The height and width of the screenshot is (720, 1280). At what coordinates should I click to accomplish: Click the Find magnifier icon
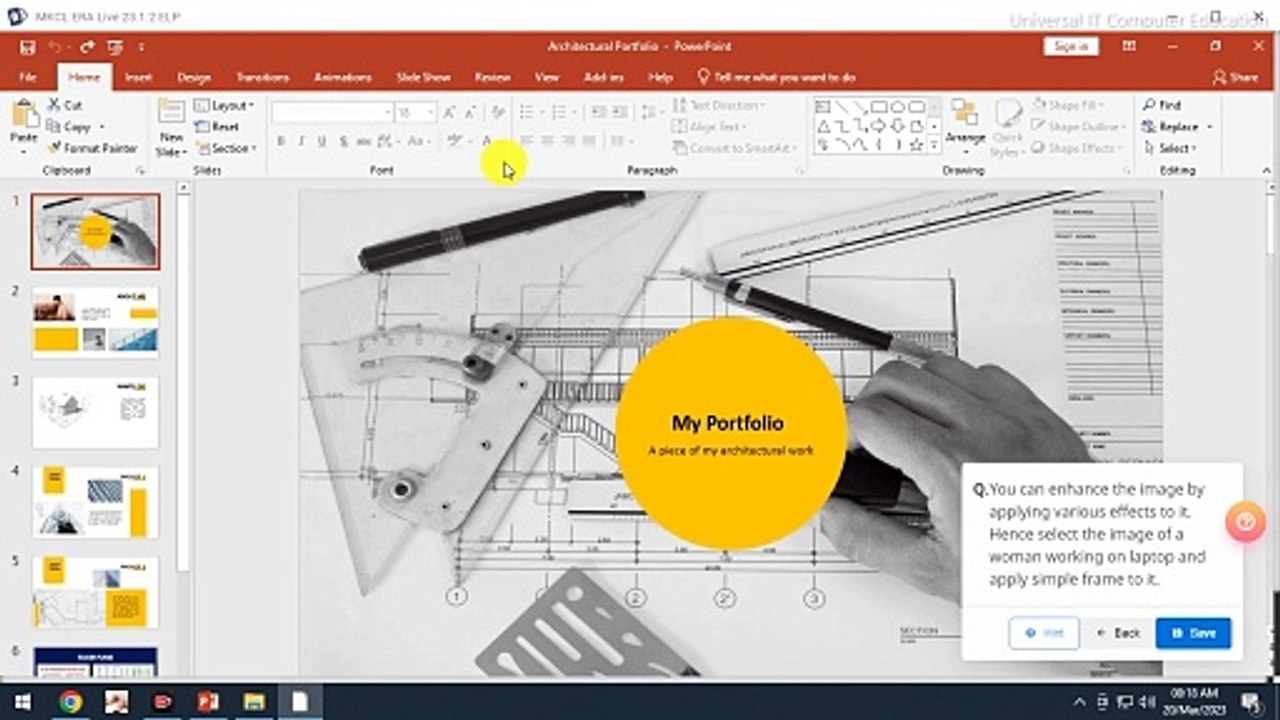[x=1149, y=105]
